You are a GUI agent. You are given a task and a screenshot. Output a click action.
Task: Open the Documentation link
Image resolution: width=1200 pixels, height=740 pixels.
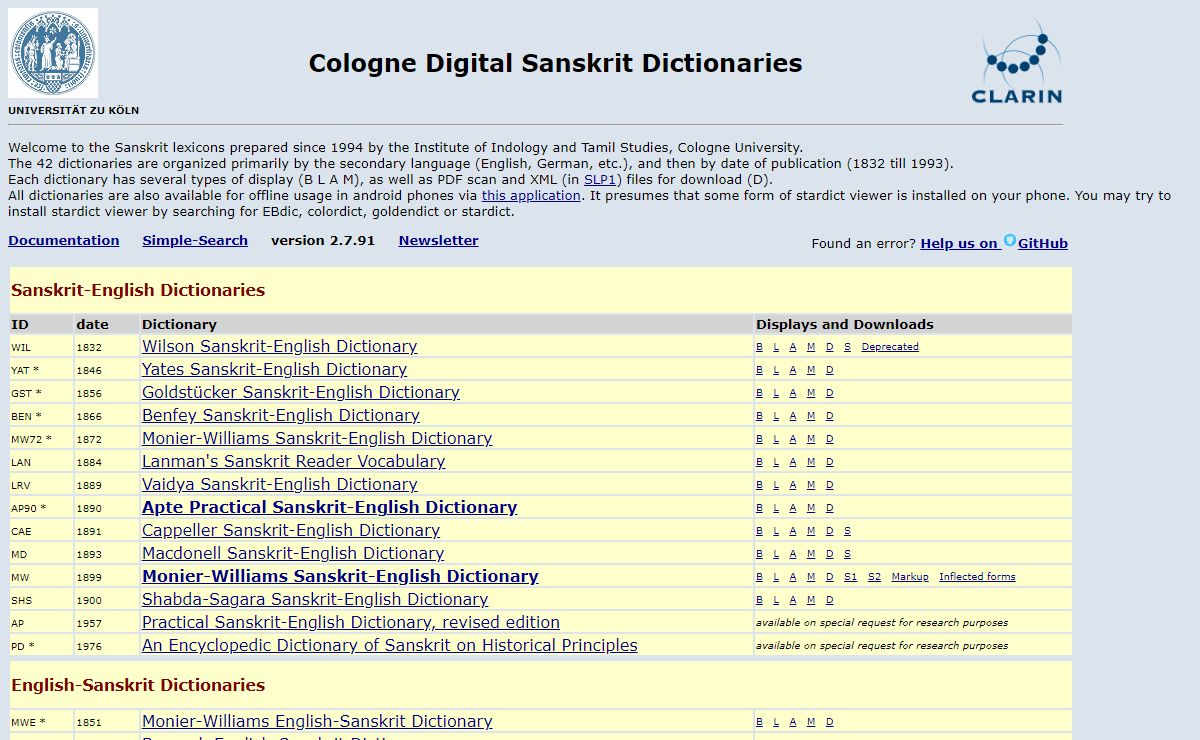click(64, 241)
